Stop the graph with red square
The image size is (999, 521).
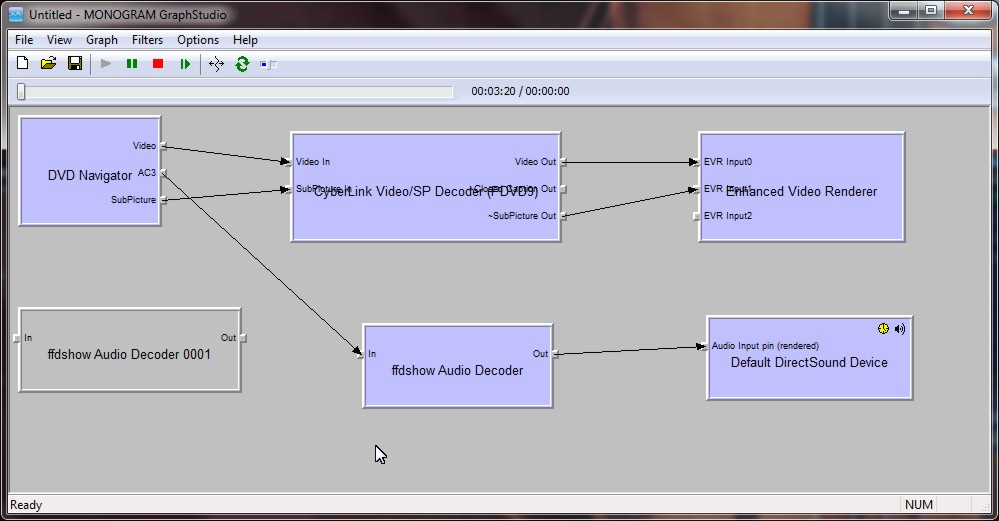pos(158,64)
